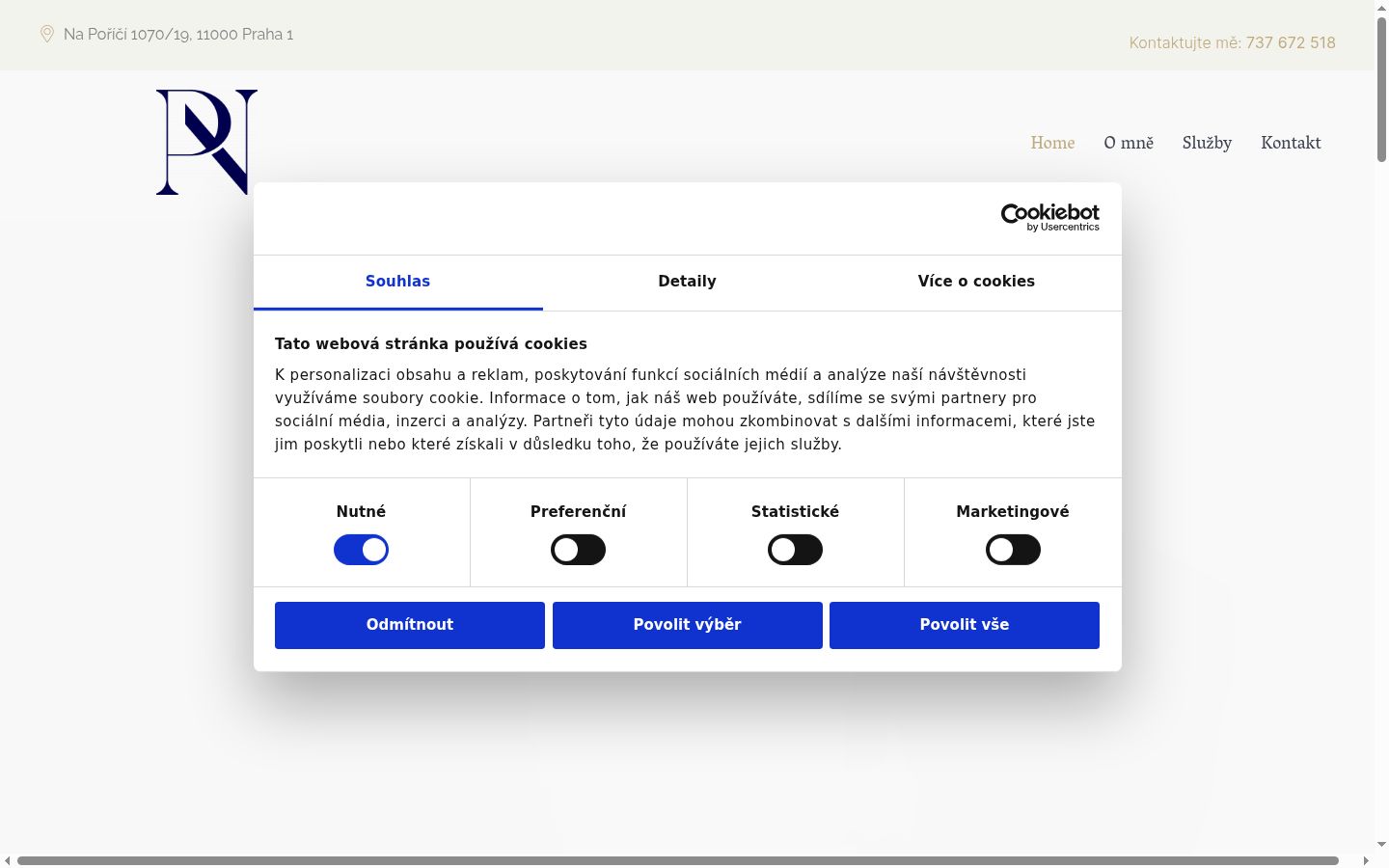
Task: Click the Statistické category label
Action: (795, 512)
